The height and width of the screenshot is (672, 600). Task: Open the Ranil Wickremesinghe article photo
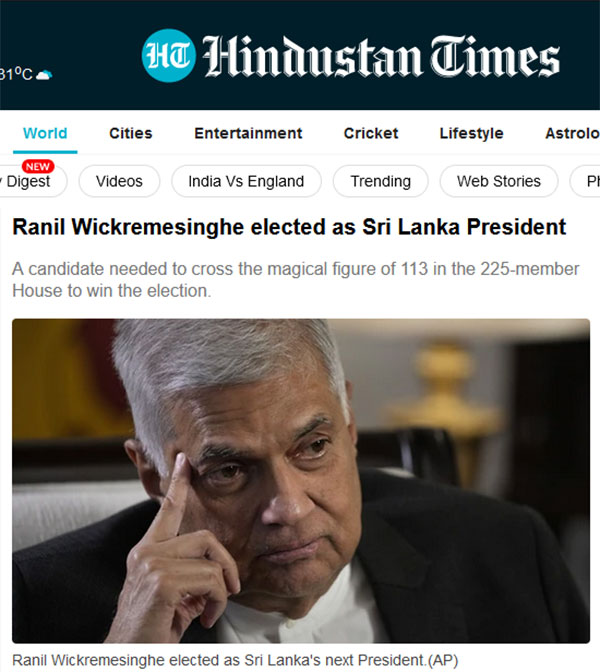coord(301,481)
